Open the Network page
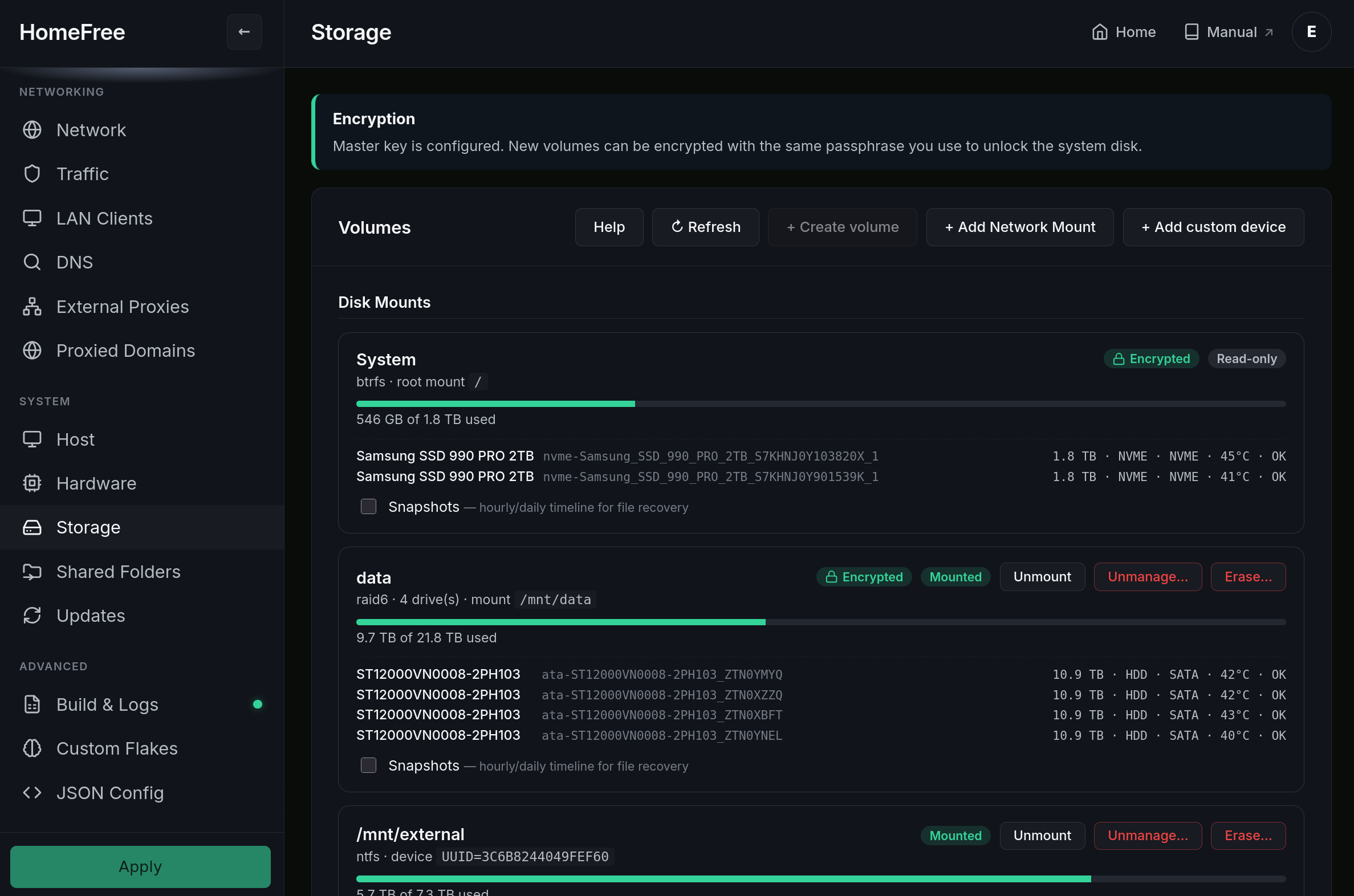 point(142,130)
